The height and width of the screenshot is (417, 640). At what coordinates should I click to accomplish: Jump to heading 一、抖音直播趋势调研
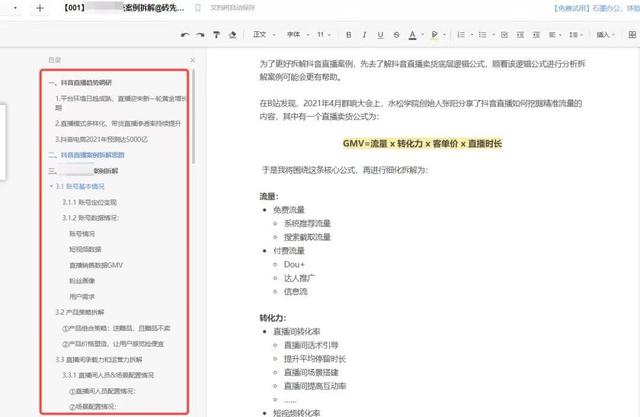tap(80, 83)
